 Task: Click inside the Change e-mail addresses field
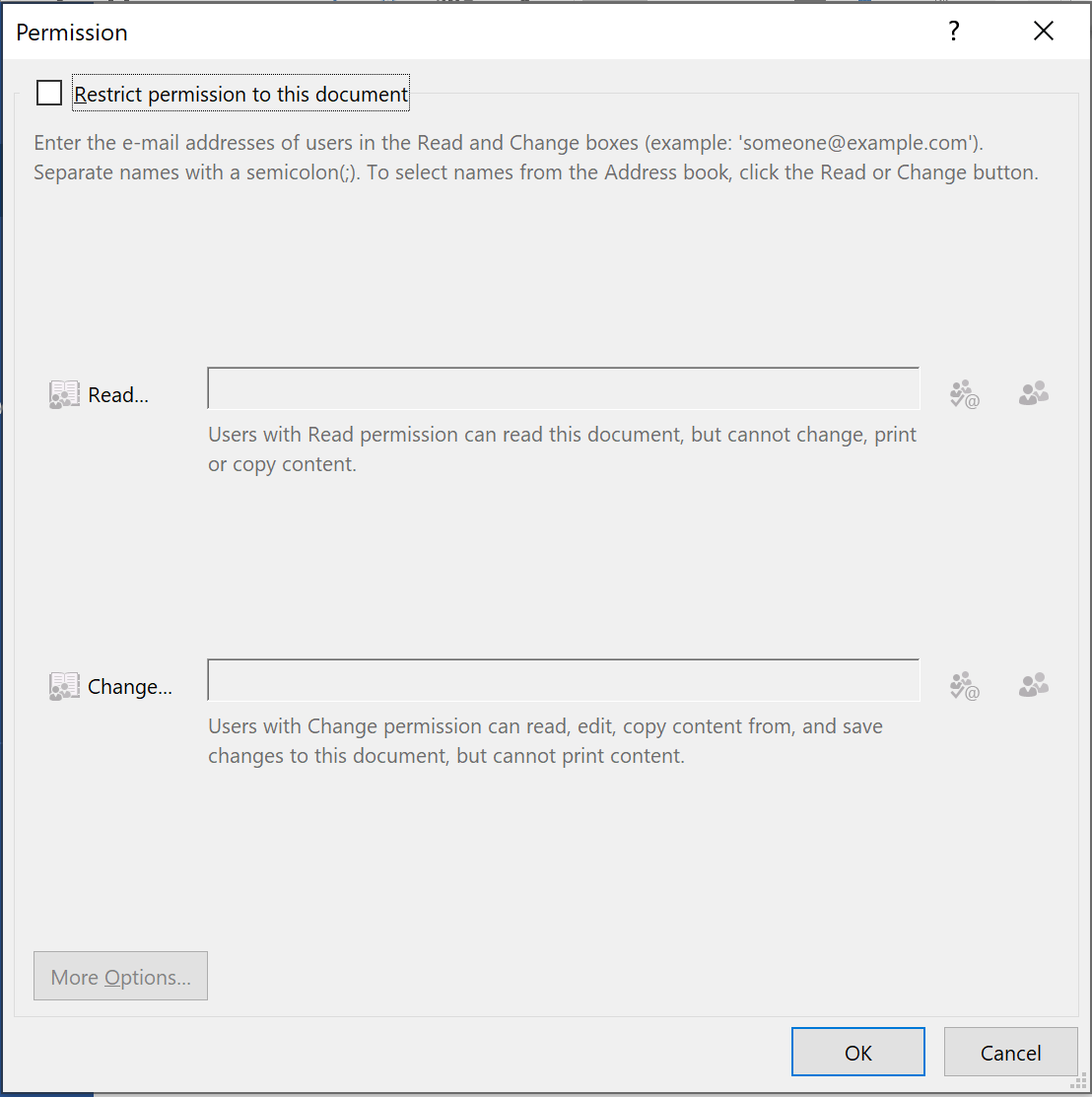pos(563,680)
